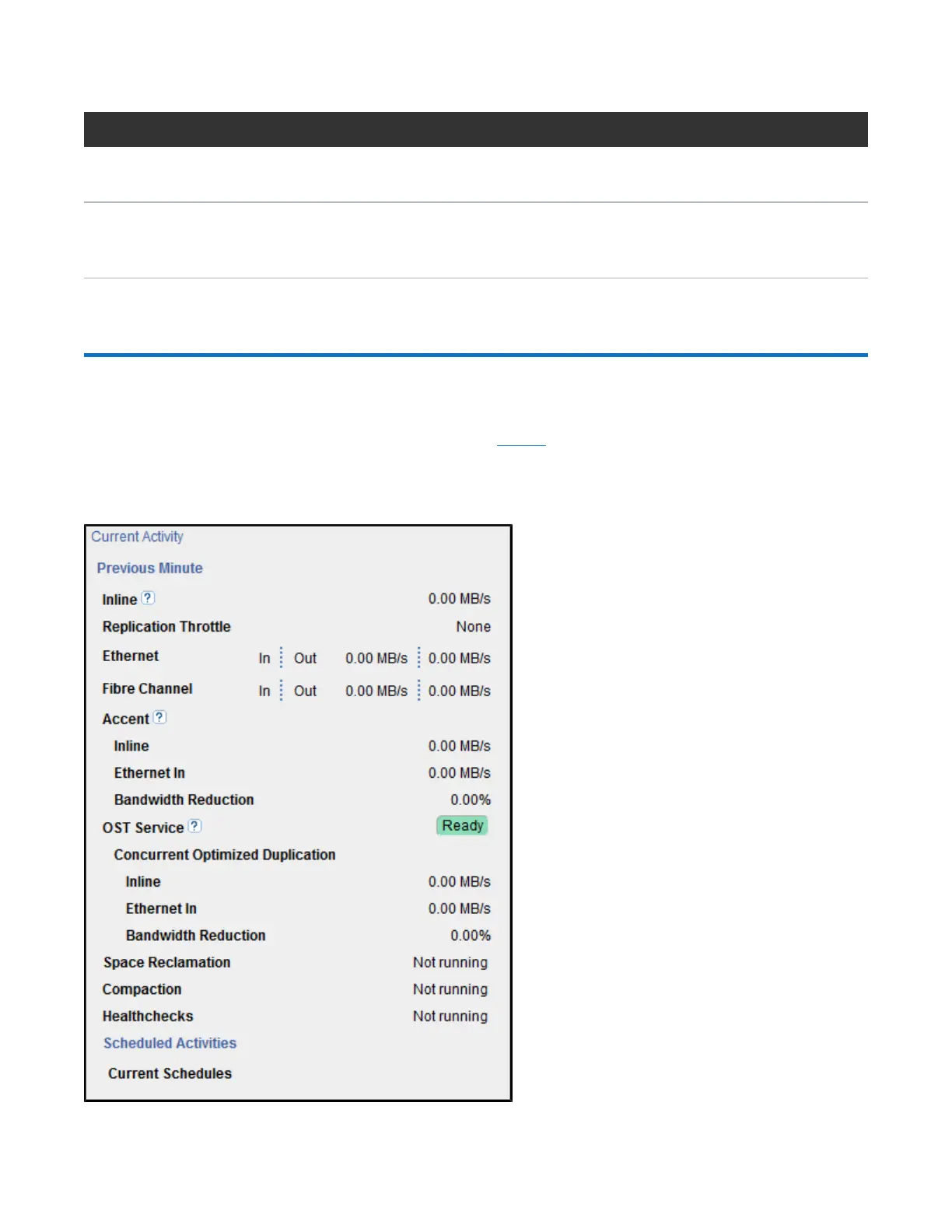Select the Previous Minute heading
Image resolution: width=952 pixels, height=1232 pixels.
149,568
